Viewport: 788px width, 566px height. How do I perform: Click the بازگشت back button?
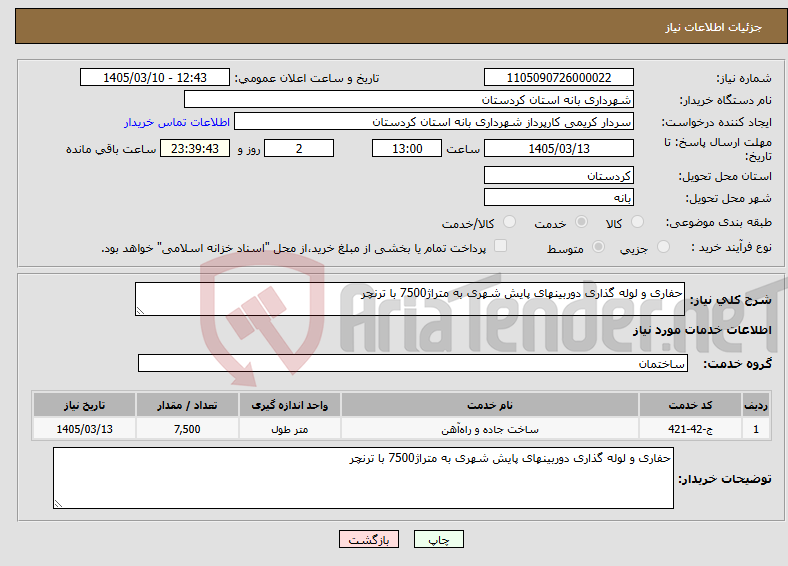click(x=369, y=539)
